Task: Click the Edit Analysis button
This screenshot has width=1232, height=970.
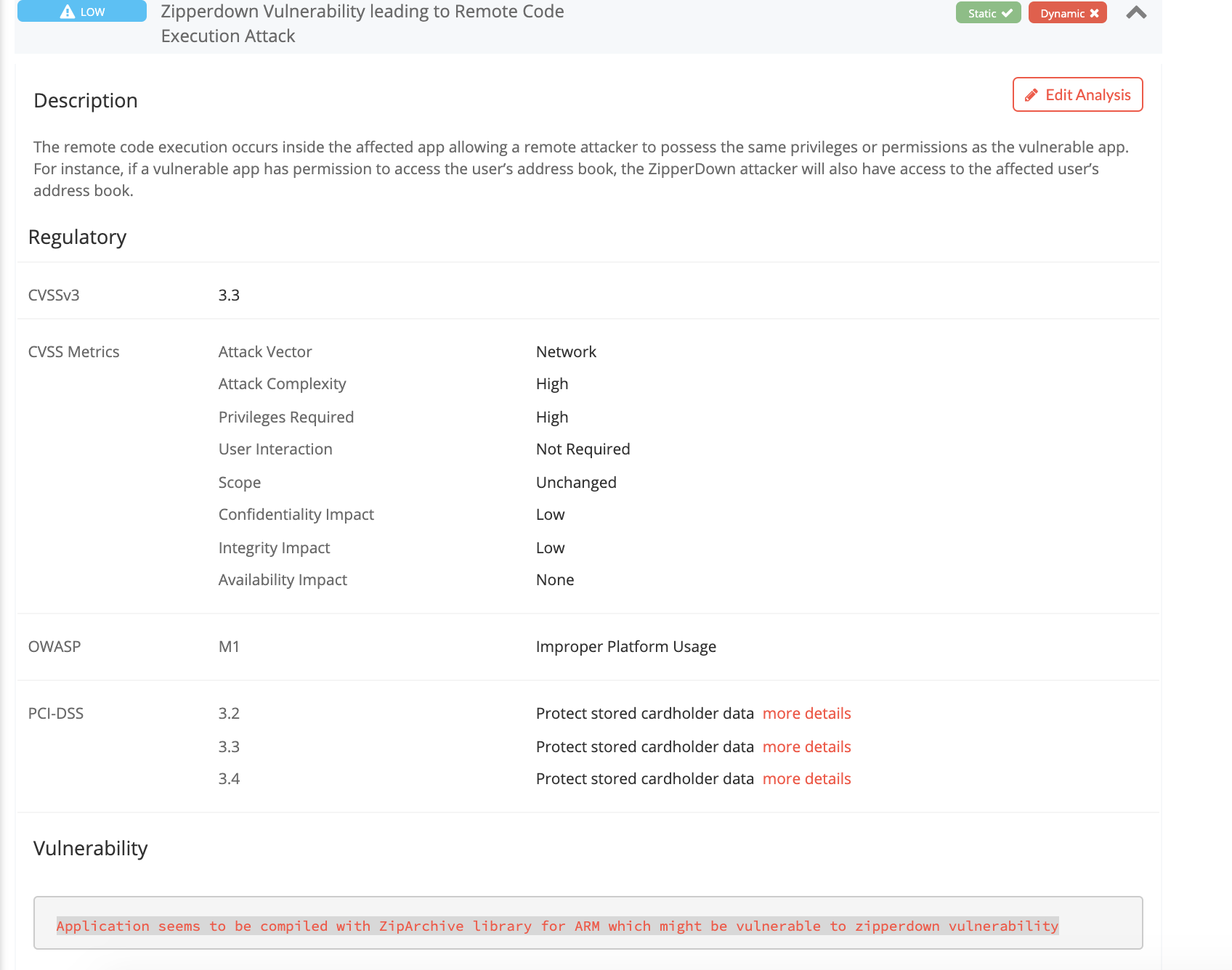Action: click(1077, 94)
